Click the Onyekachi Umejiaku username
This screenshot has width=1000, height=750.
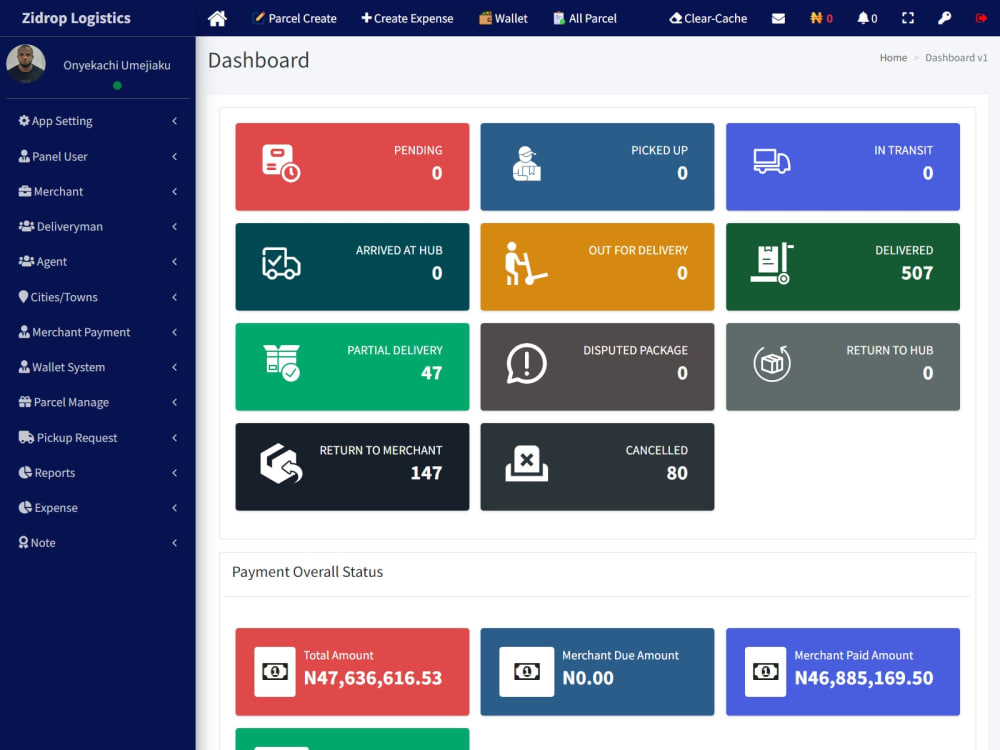coord(117,65)
